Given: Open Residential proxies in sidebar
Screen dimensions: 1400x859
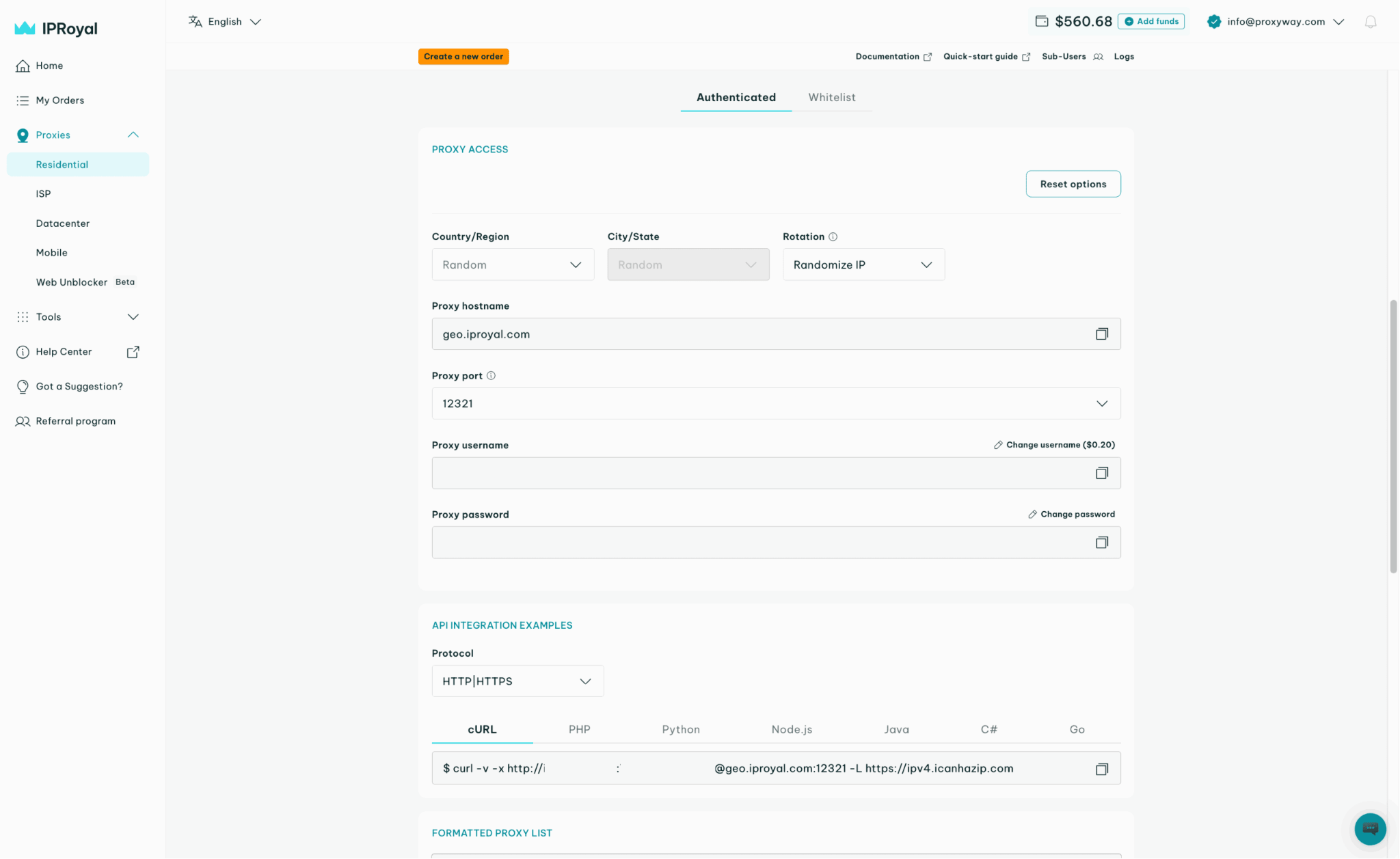Looking at the screenshot, I should click(78, 165).
